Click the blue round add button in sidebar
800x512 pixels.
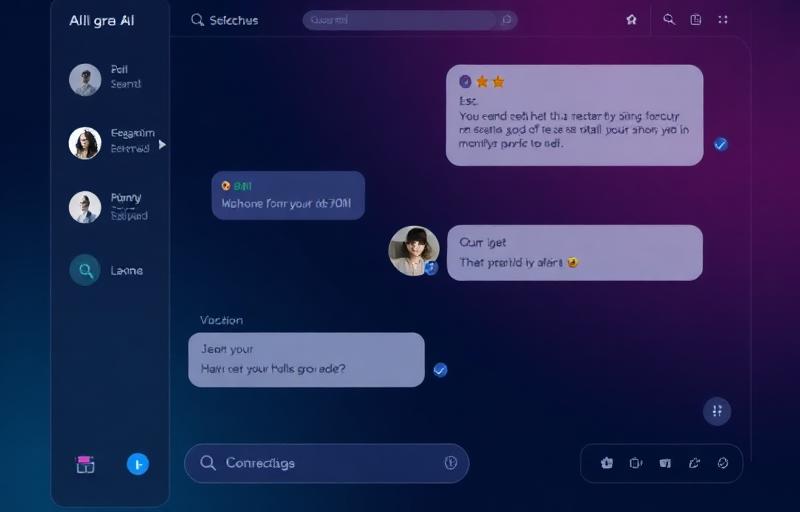(x=138, y=464)
